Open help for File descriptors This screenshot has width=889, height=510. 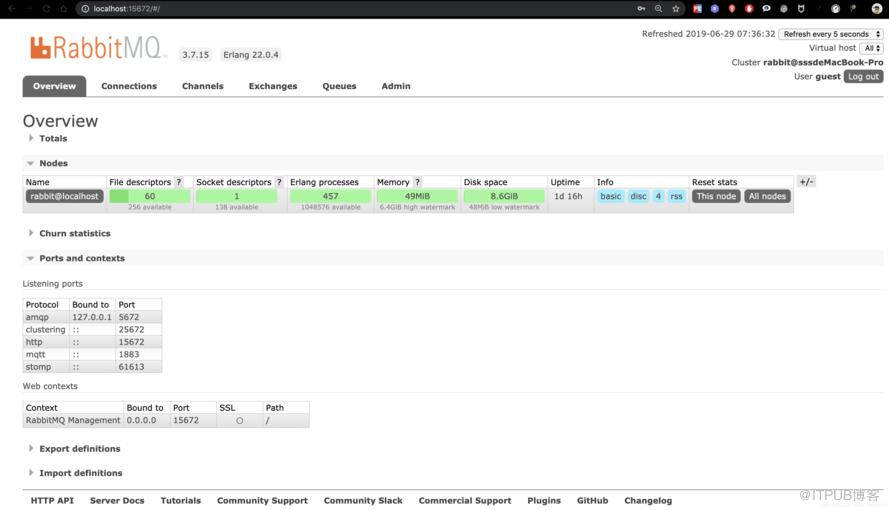(x=179, y=182)
